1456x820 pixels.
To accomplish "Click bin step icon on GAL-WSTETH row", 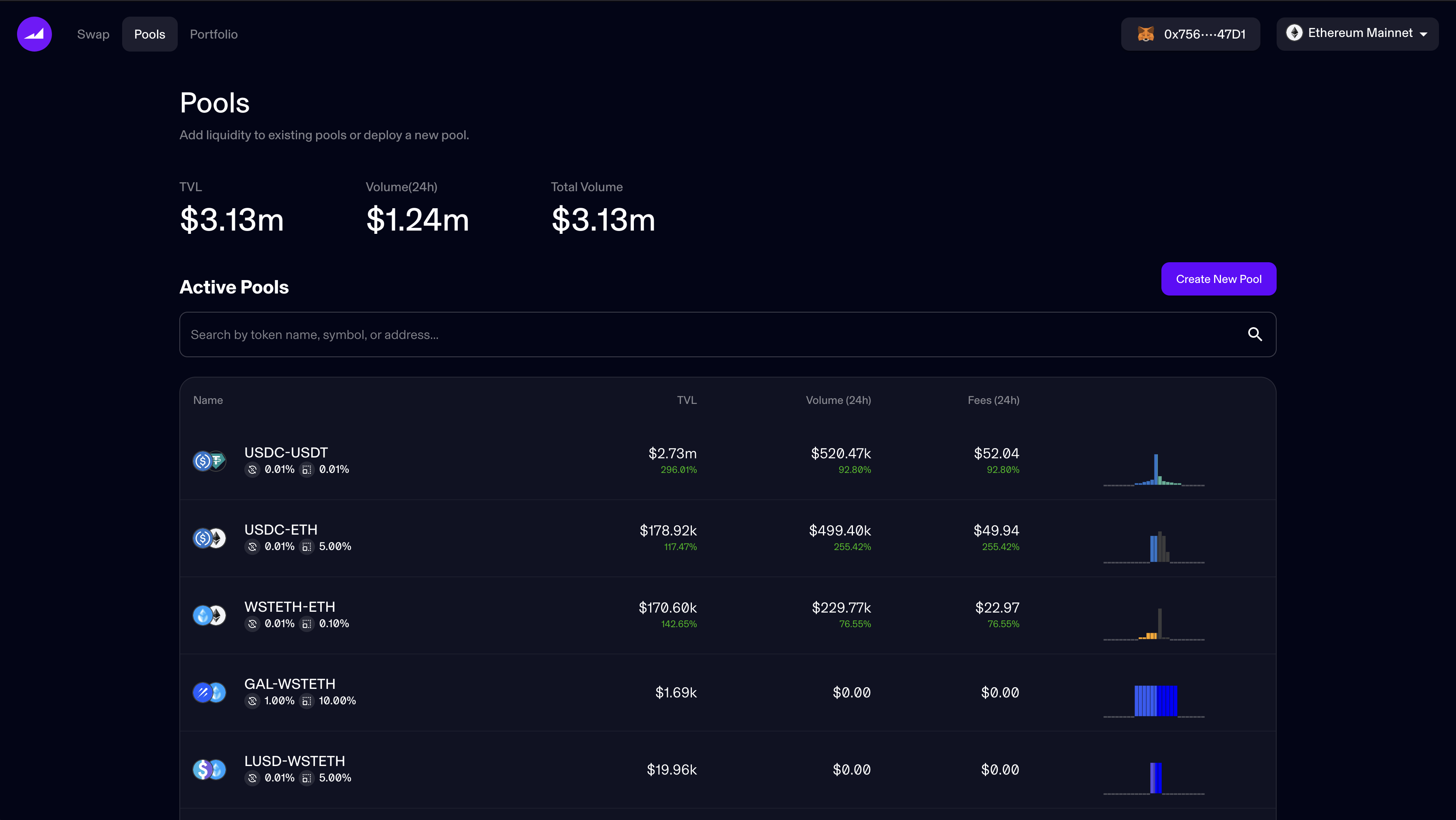I will (306, 701).
